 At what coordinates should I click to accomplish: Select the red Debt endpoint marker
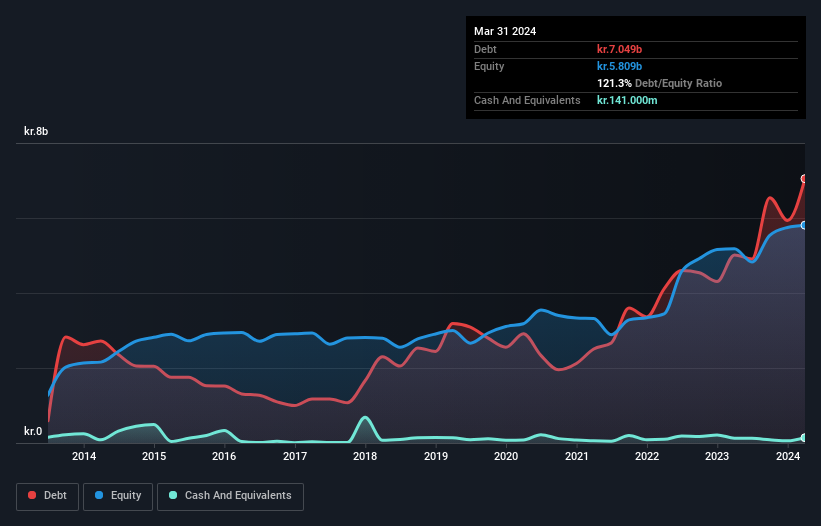[804, 179]
